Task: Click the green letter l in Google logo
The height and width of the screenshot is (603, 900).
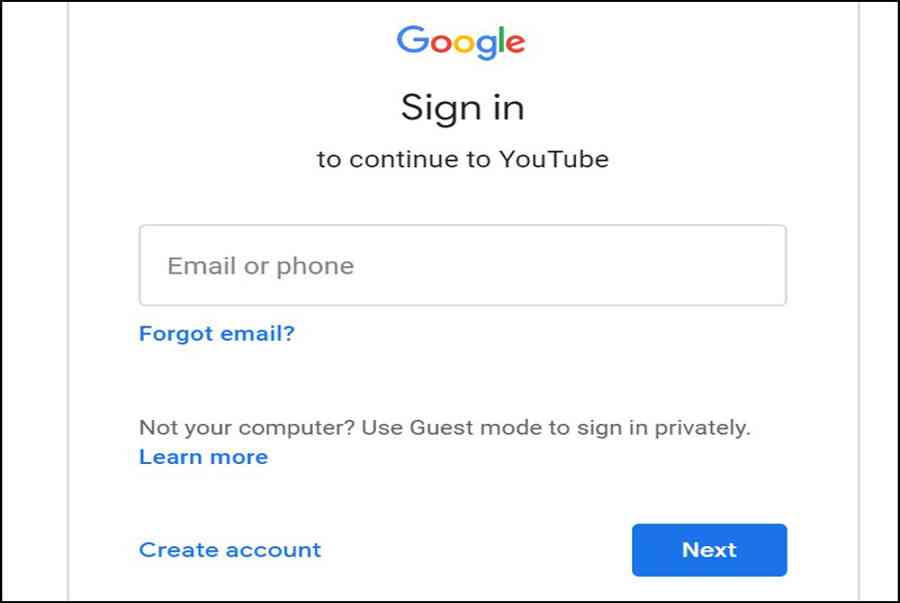Action: 501,39
